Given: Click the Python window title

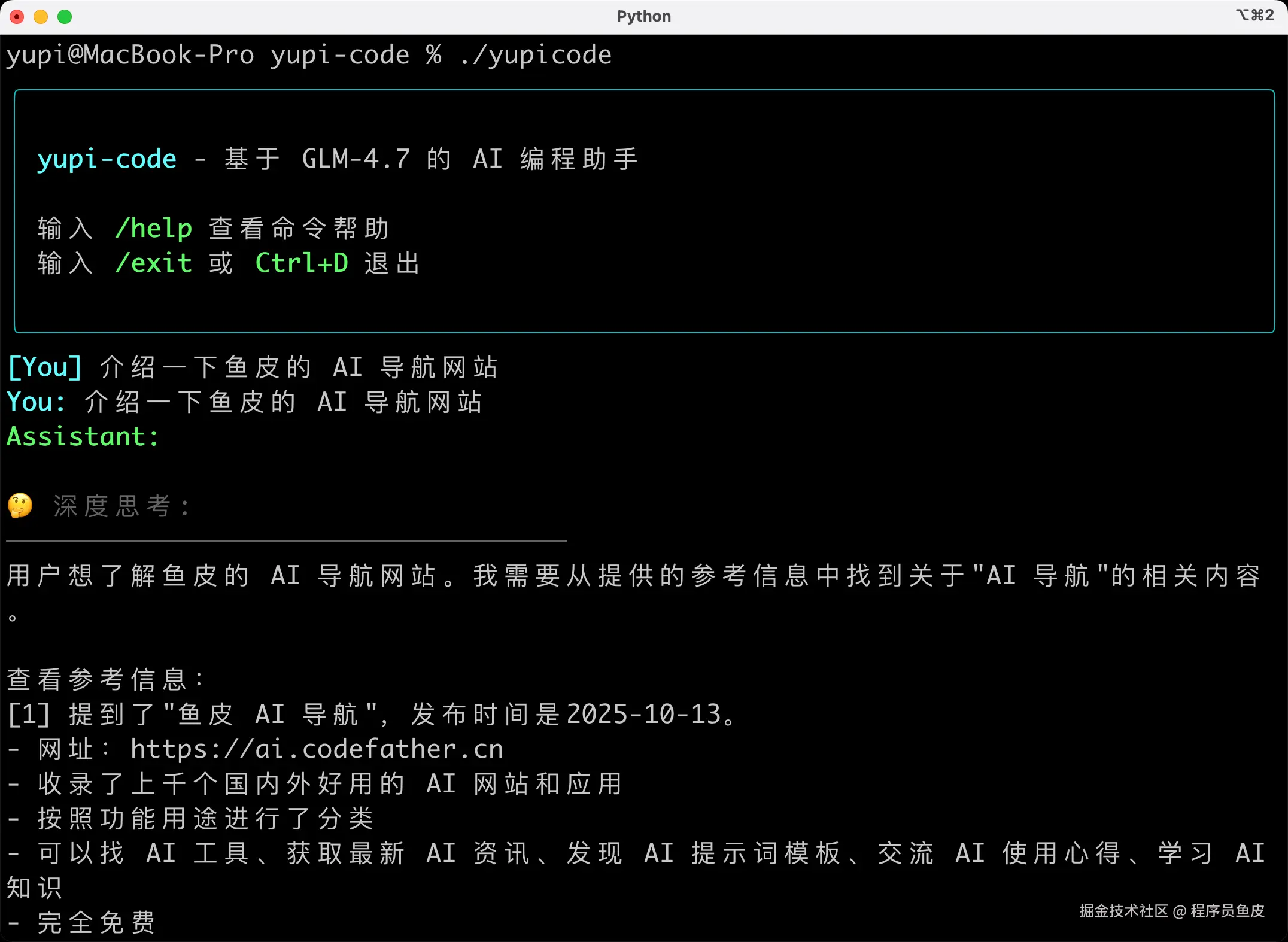Looking at the screenshot, I should [x=643, y=16].
